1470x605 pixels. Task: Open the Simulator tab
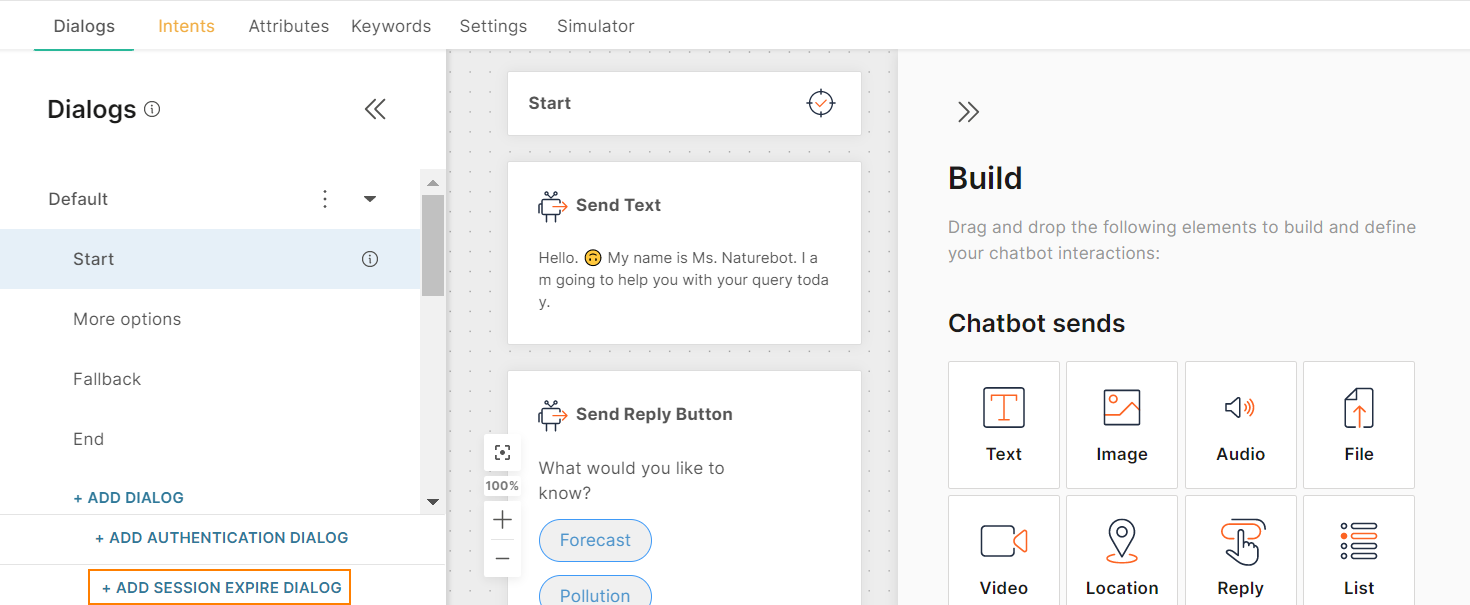coord(595,26)
